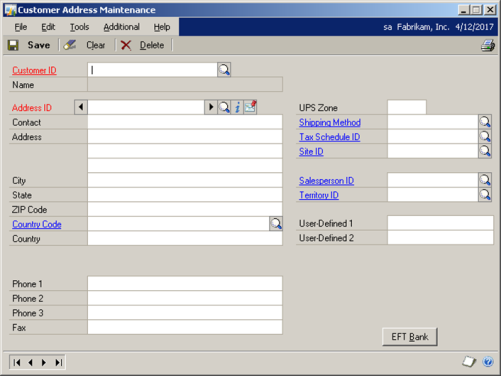
Task: Click into the Country Code field
Action: [178, 224]
